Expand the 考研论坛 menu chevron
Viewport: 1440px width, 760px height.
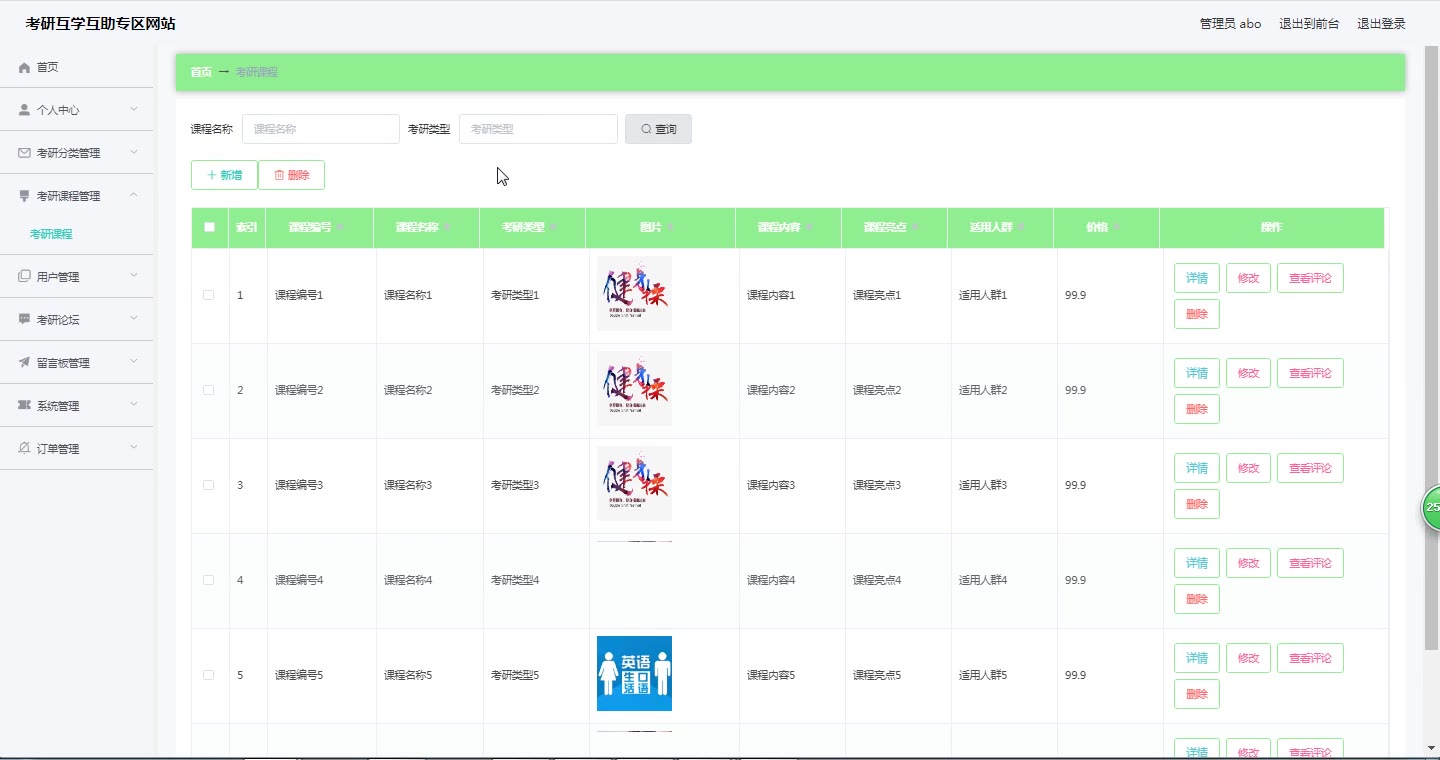coord(134,319)
